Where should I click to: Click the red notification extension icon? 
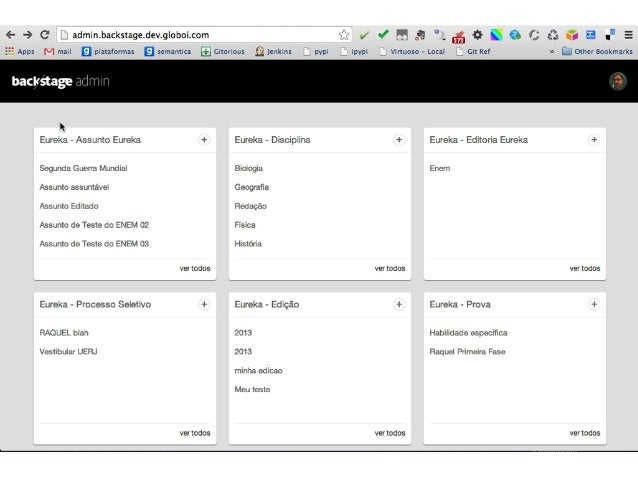tap(459, 37)
